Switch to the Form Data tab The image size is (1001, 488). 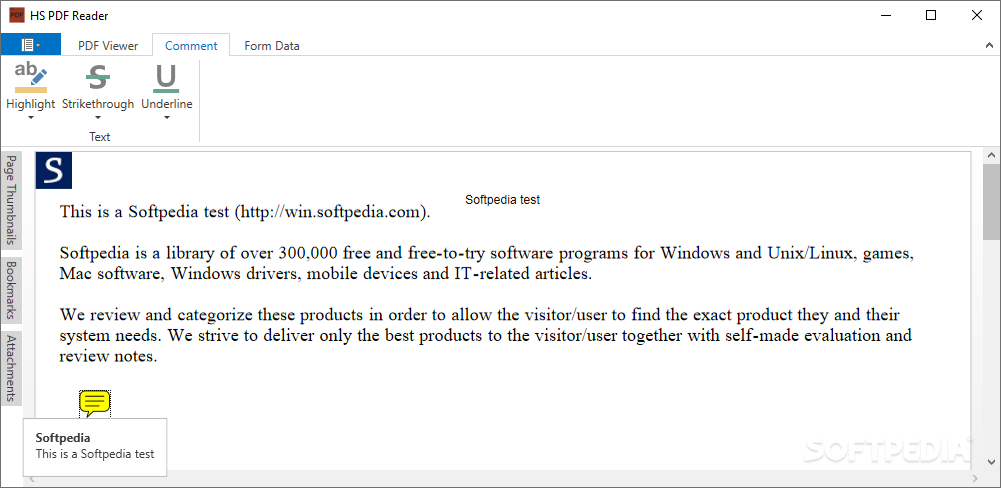click(x=272, y=45)
